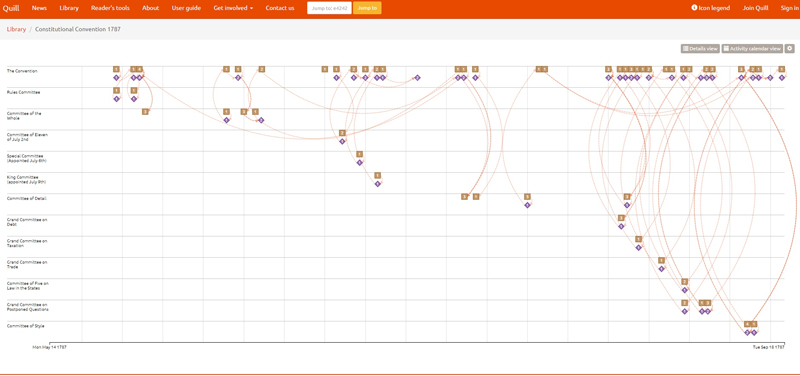Click the Join Quill link

[x=755, y=8]
